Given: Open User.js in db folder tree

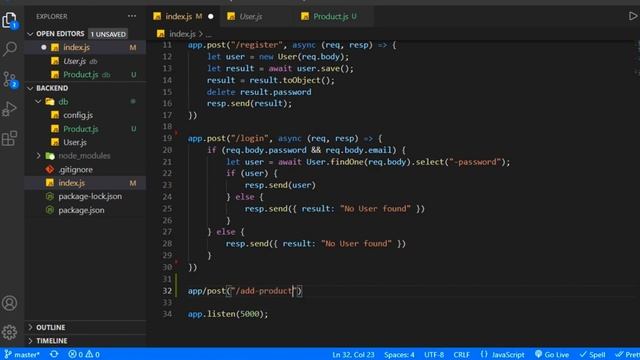Looking at the screenshot, I should [x=85, y=142].
